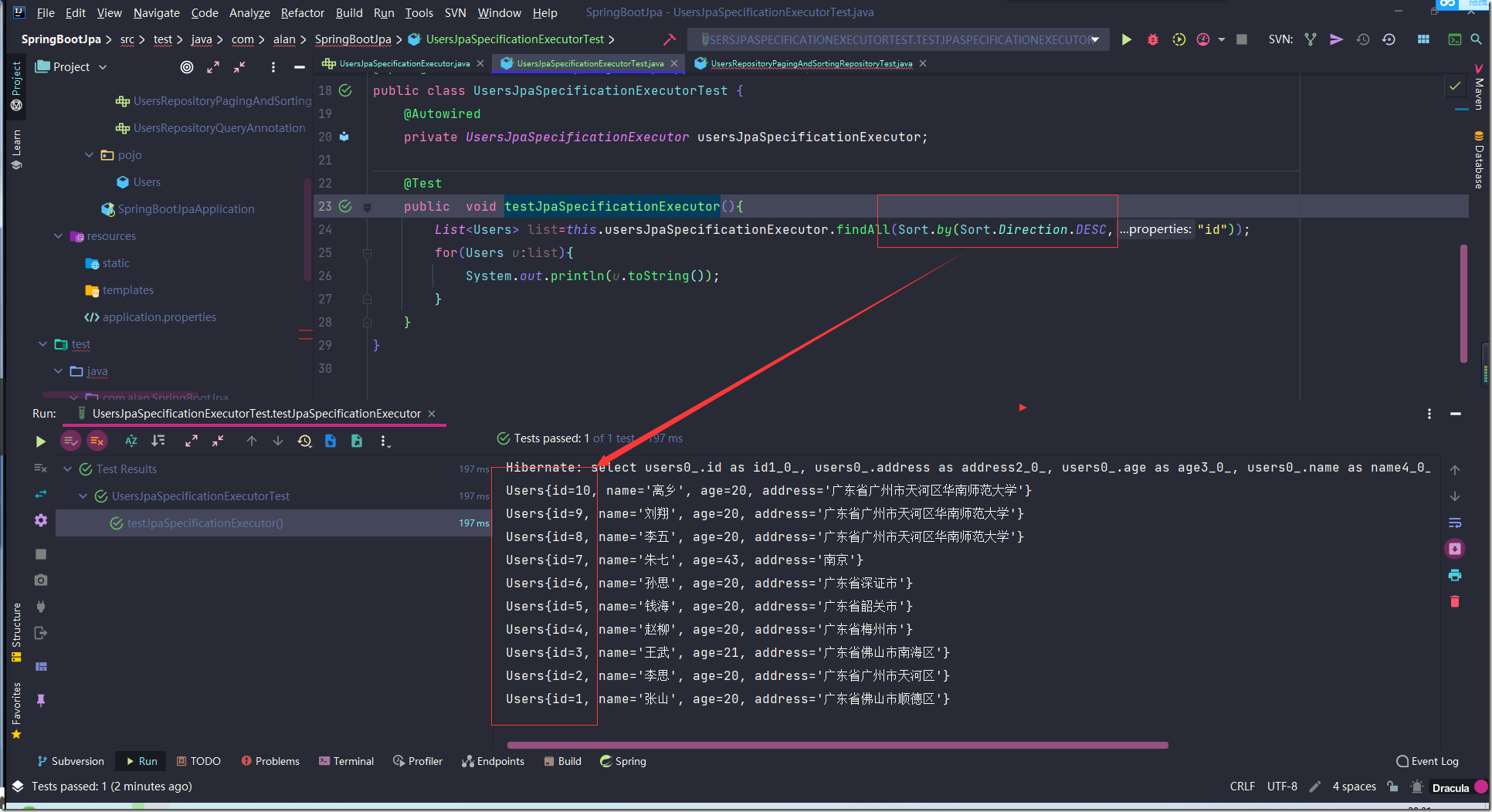Open Project panel options menu
The image size is (1492, 812).
click(x=273, y=67)
